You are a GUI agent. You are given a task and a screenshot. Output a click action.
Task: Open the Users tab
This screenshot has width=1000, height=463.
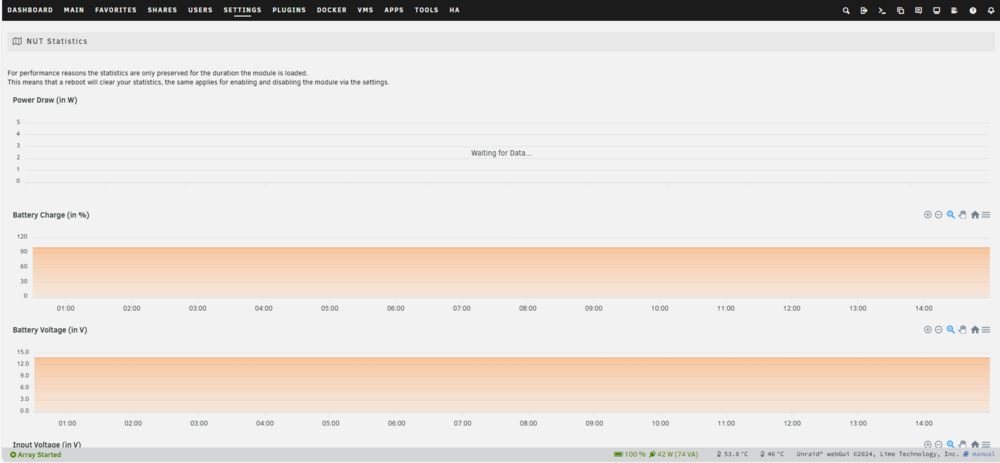click(x=200, y=10)
